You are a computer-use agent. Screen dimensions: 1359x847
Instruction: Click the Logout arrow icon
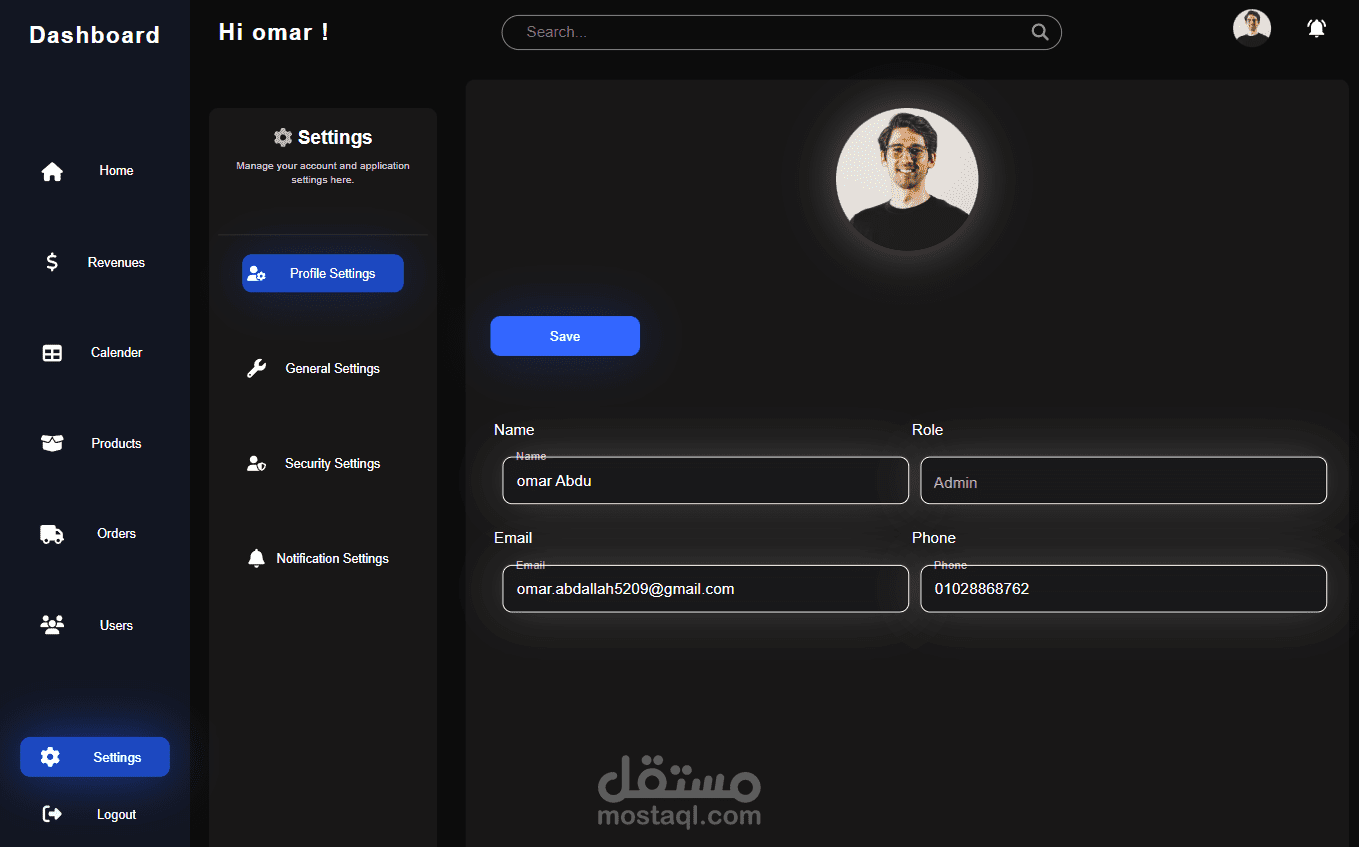52,814
